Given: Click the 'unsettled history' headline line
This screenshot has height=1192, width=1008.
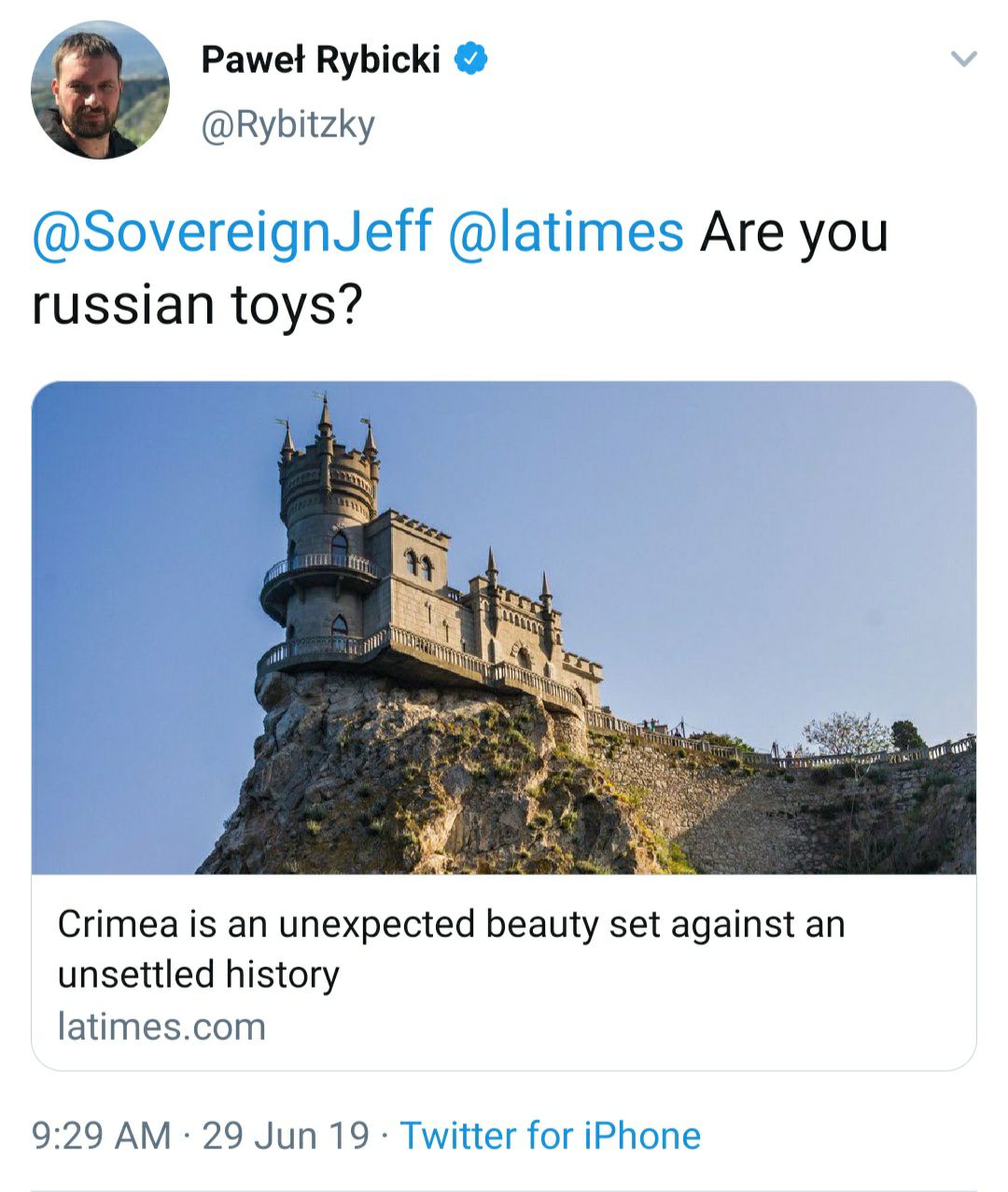Looking at the screenshot, I should (x=198, y=975).
